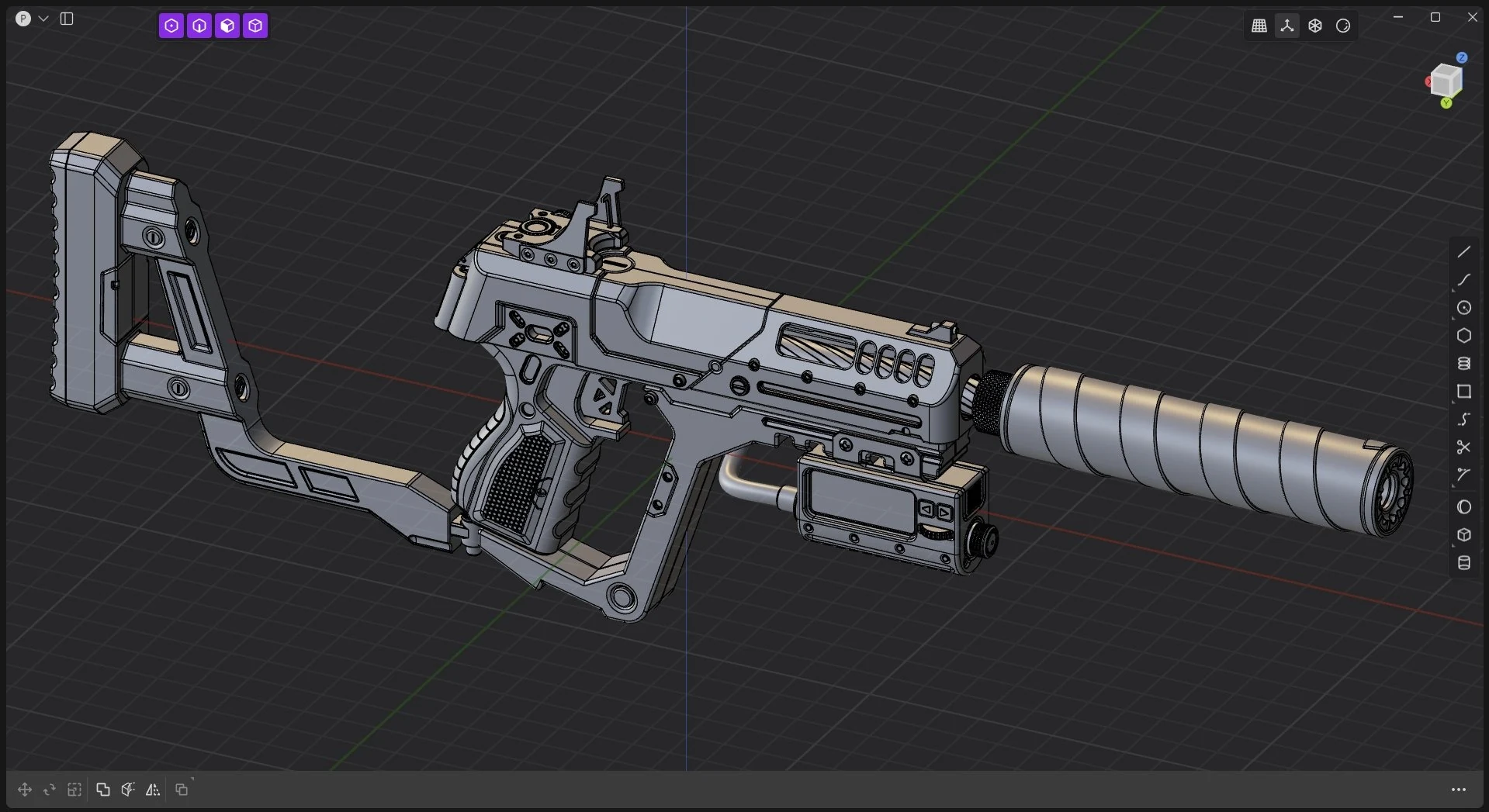This screenshot has height=812, width=1489.
Task: Activate the Duplicate tool
Action: click(x=182, y=790)
